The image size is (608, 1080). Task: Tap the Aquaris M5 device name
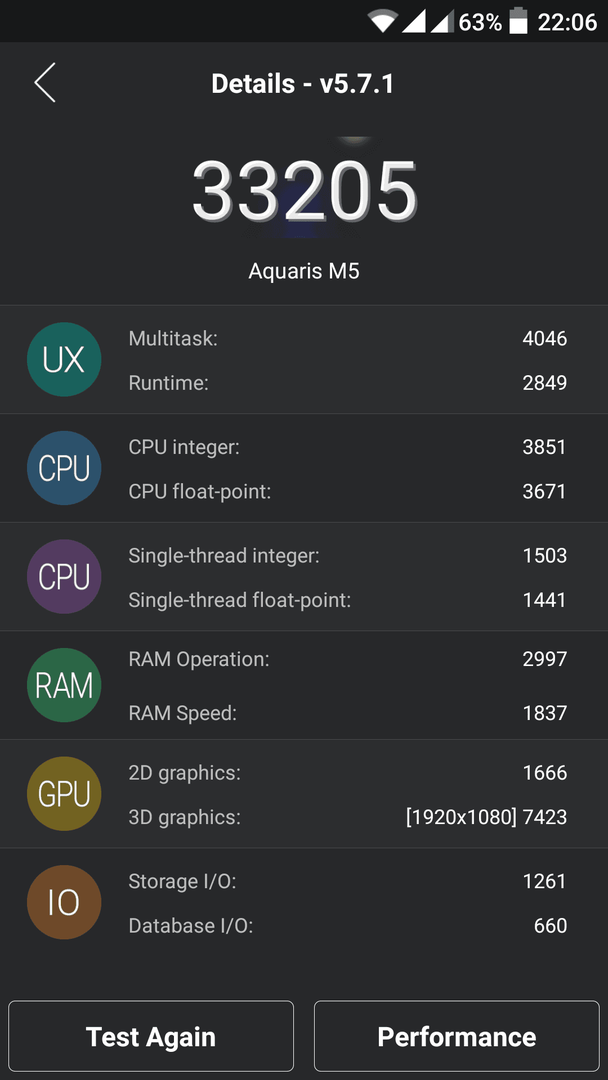coord(304,271)
